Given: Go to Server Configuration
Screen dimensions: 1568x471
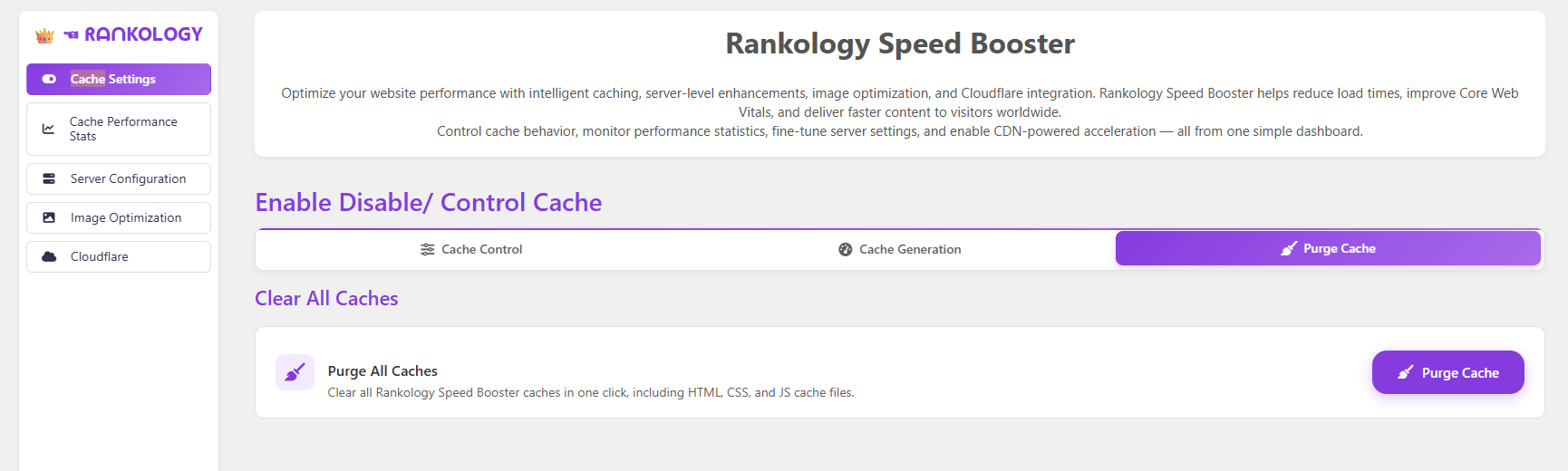Looking at the screenshot, I should [128, 179].
